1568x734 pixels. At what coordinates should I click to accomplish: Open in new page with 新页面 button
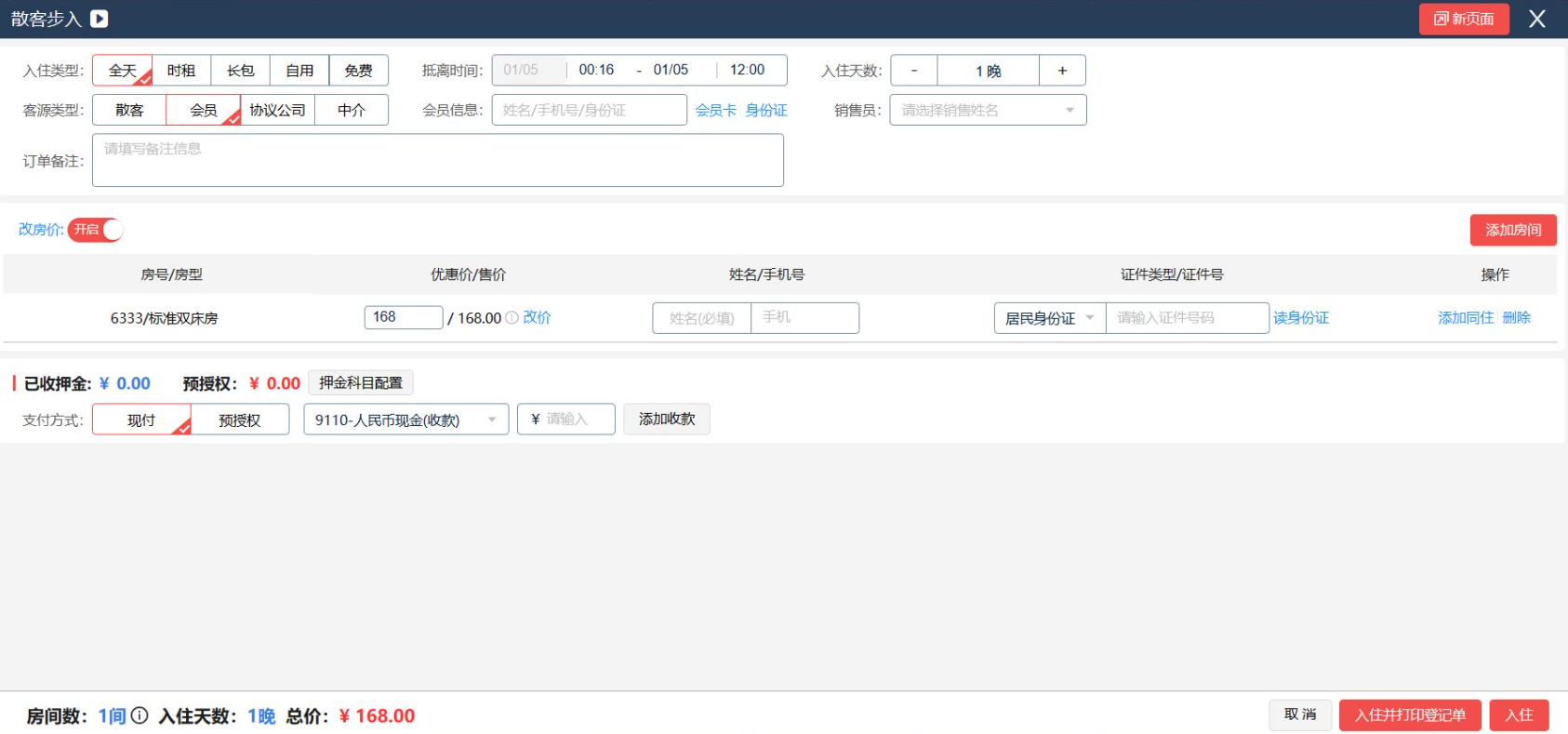(x=1464, y=19)
